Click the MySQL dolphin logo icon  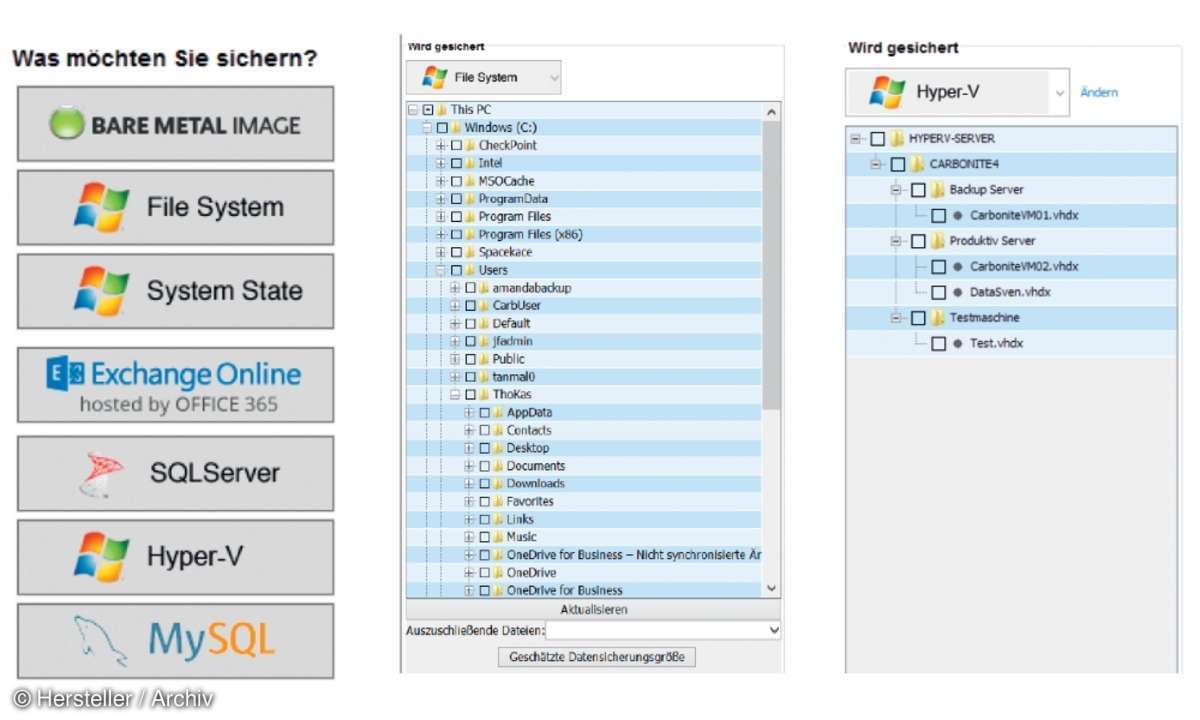pyautogui.click(x=102, y=641)
